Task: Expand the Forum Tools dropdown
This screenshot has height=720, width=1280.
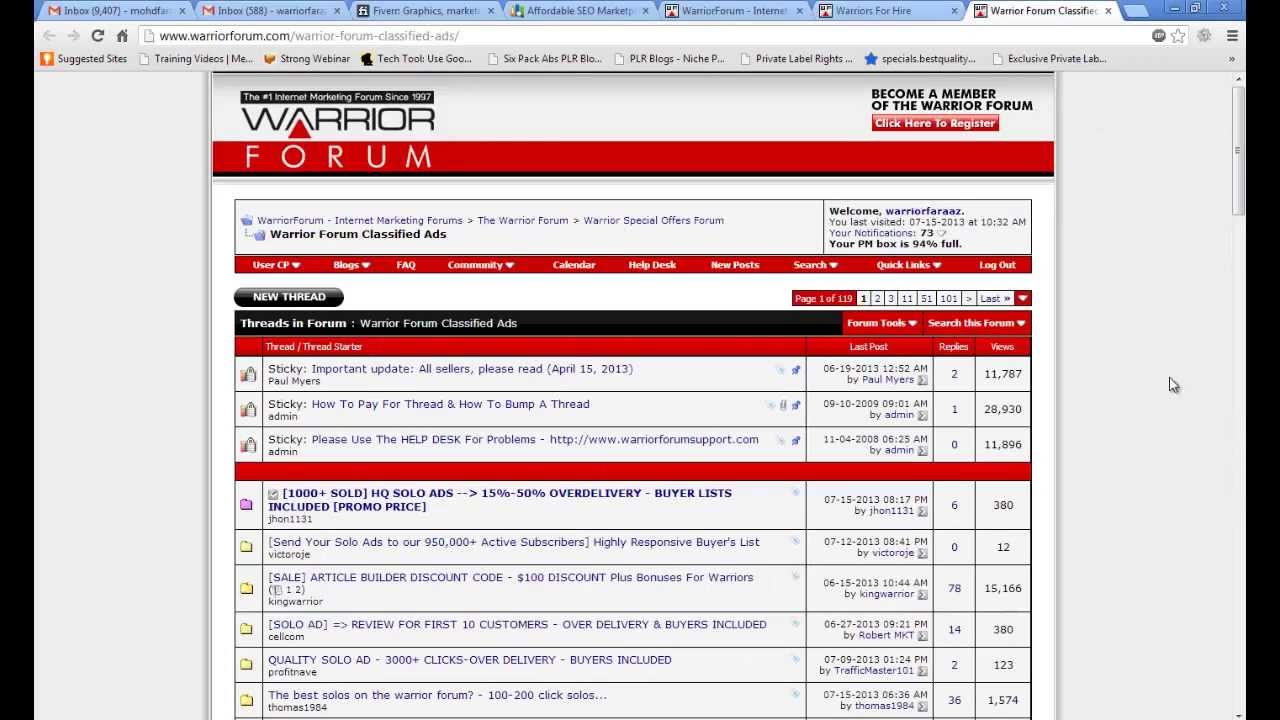Action: tap(881, 323)
